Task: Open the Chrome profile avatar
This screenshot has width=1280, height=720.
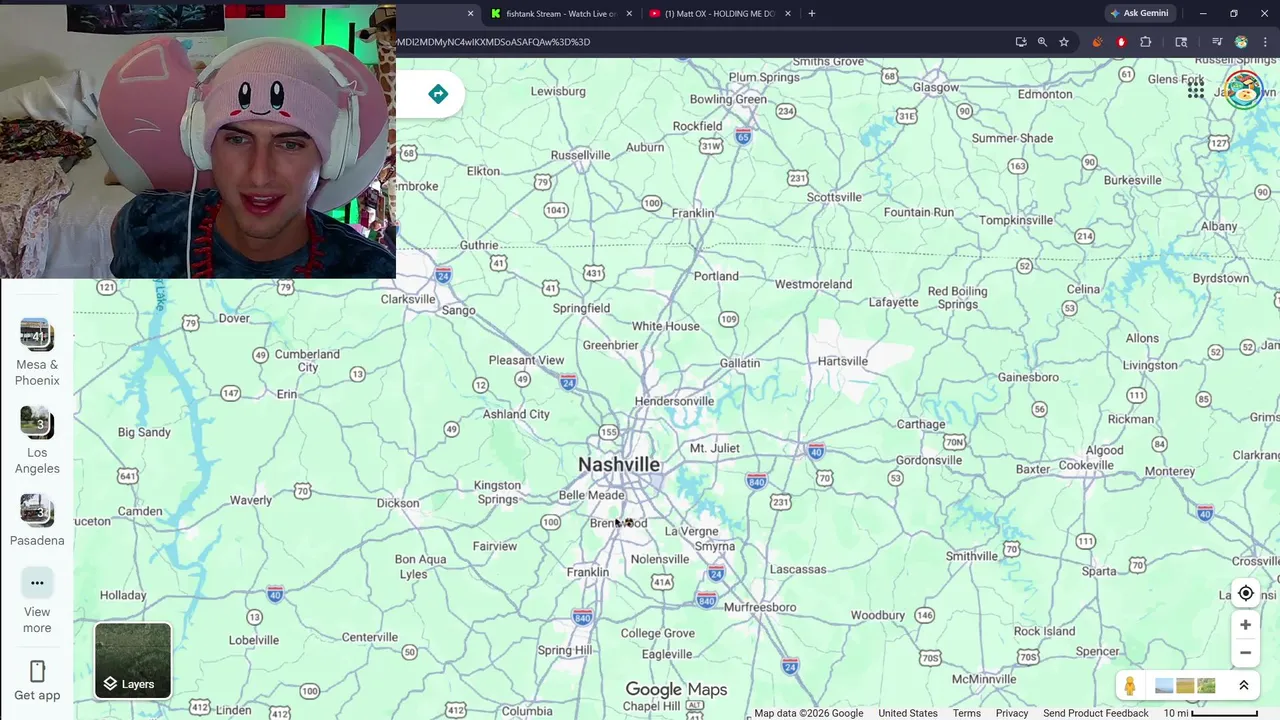Action: tap(1241, 42)
